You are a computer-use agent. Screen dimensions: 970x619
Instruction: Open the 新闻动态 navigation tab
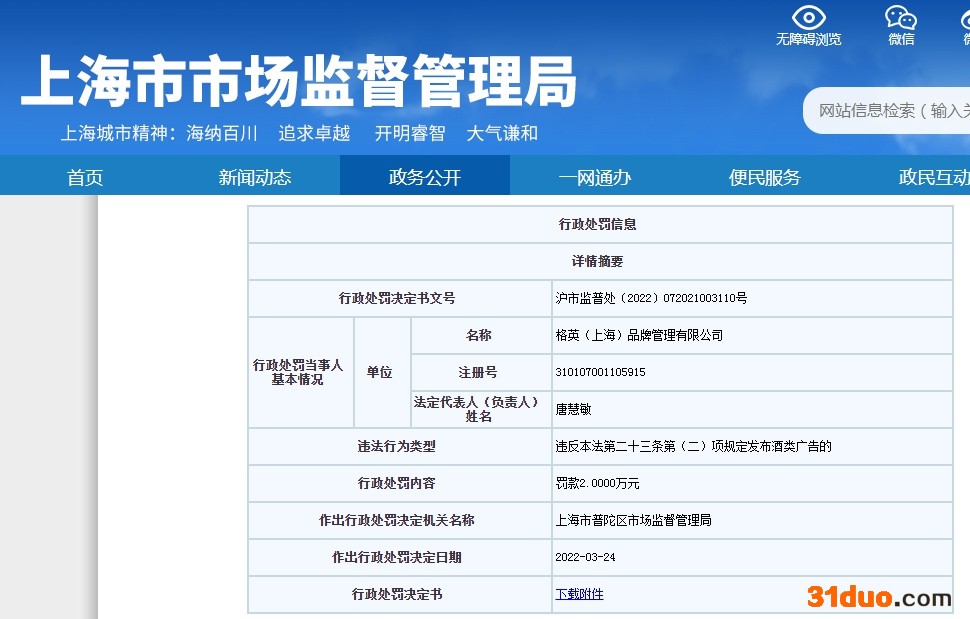255,177
